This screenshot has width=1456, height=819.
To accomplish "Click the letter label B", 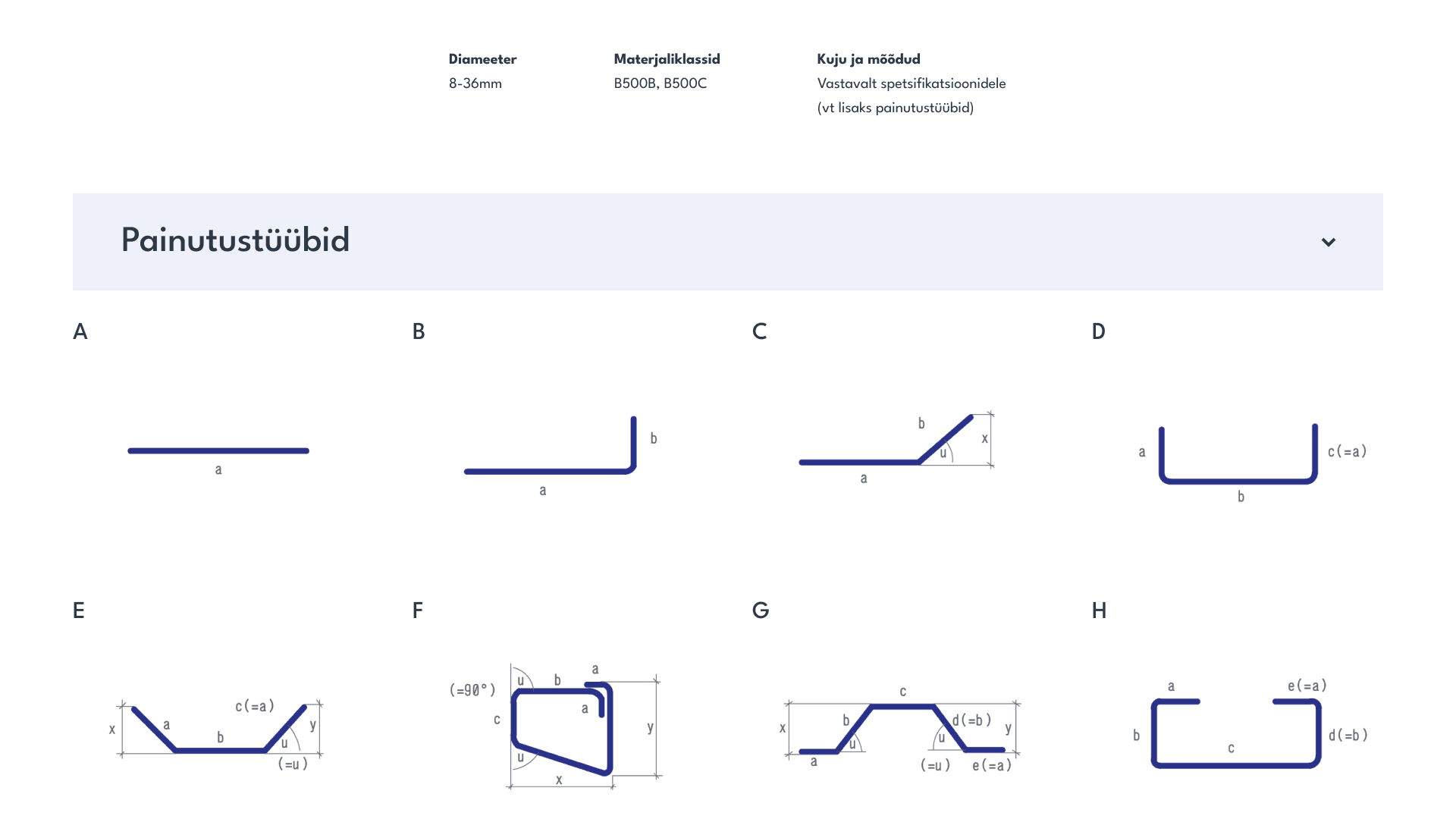I will coord(419,331).
